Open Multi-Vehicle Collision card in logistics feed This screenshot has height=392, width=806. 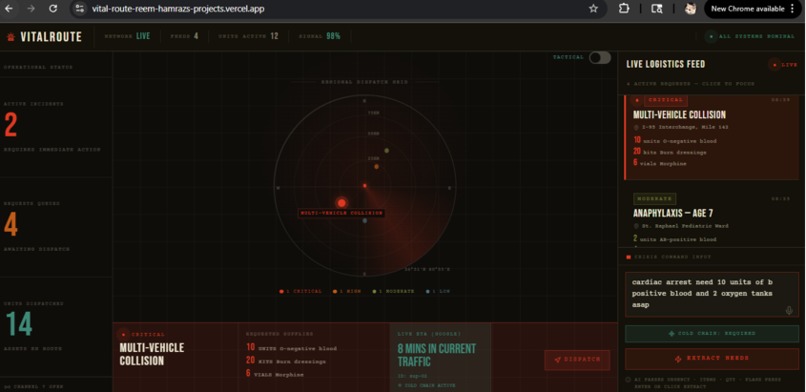click(x=712, y=137)
